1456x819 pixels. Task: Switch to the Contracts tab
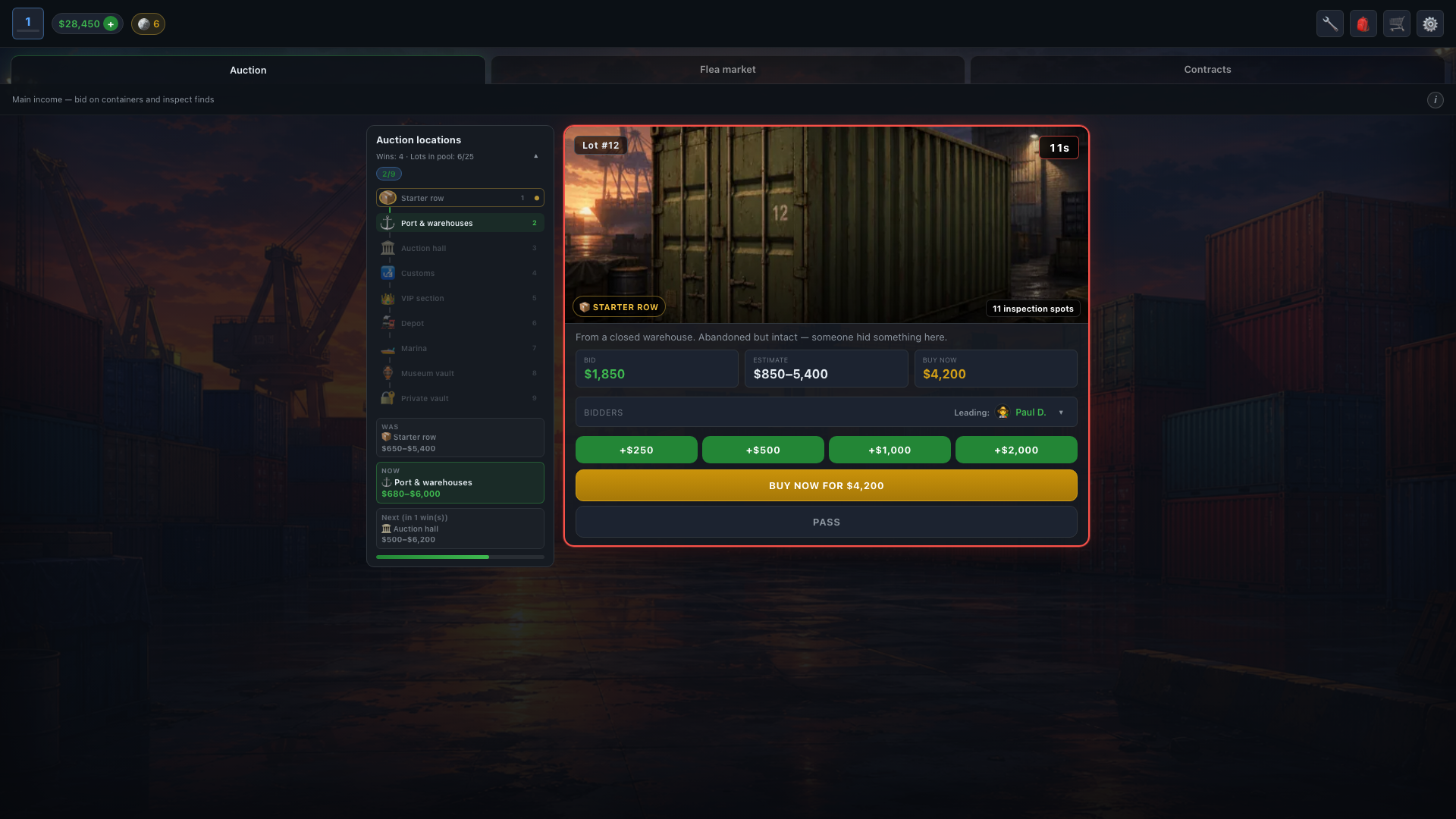pos(1207,70)
